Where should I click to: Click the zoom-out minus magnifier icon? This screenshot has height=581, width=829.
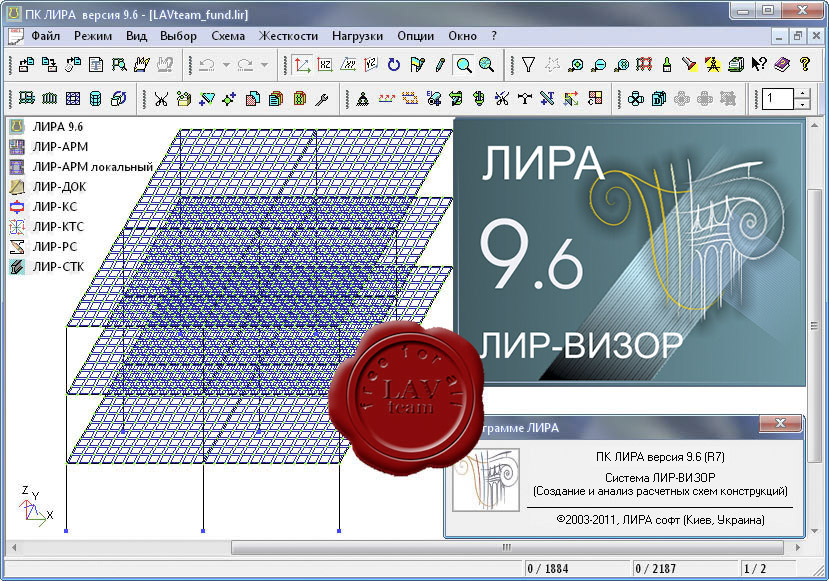click(x=598, y=65)
